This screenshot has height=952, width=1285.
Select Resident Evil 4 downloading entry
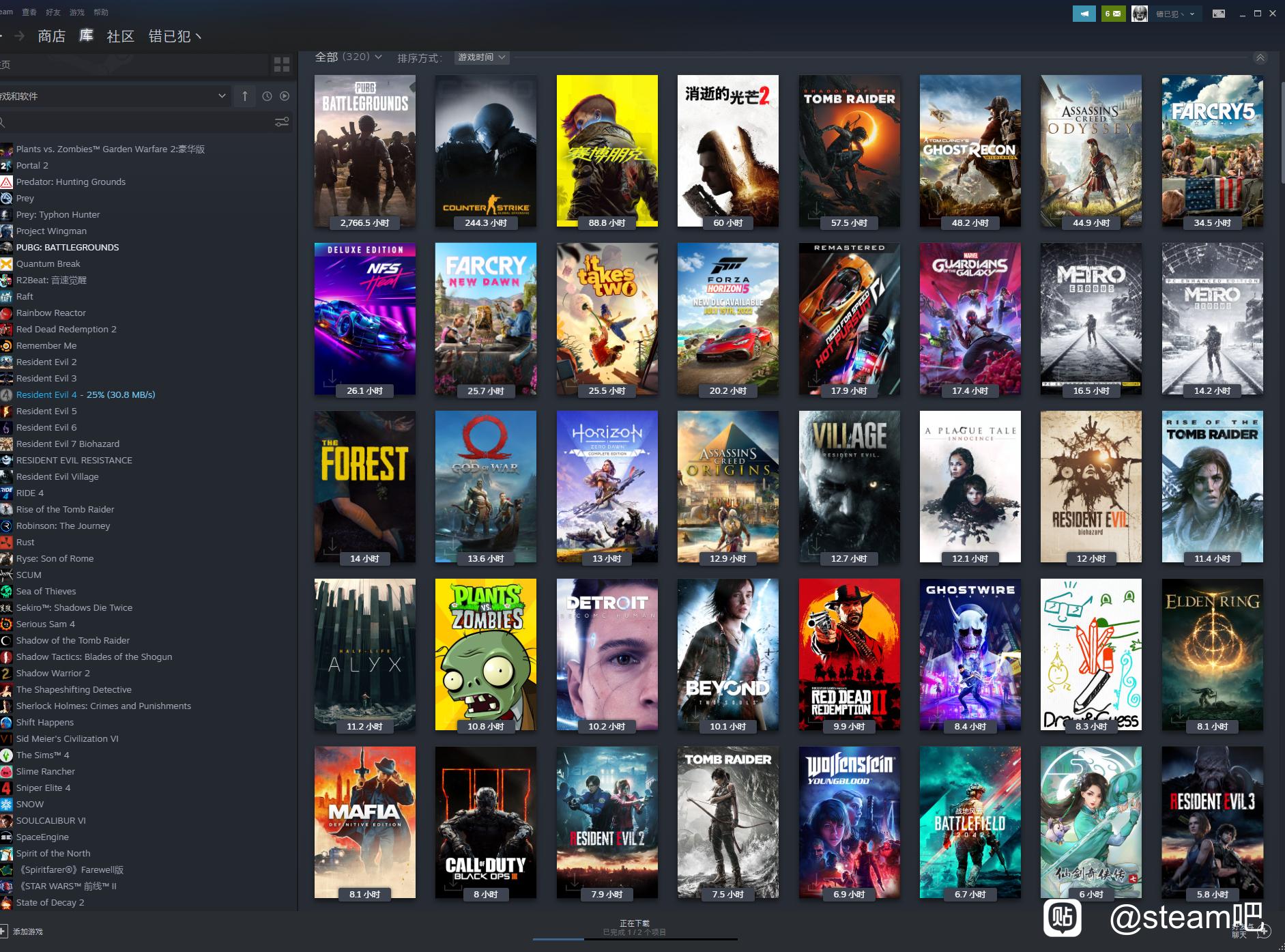85,394
